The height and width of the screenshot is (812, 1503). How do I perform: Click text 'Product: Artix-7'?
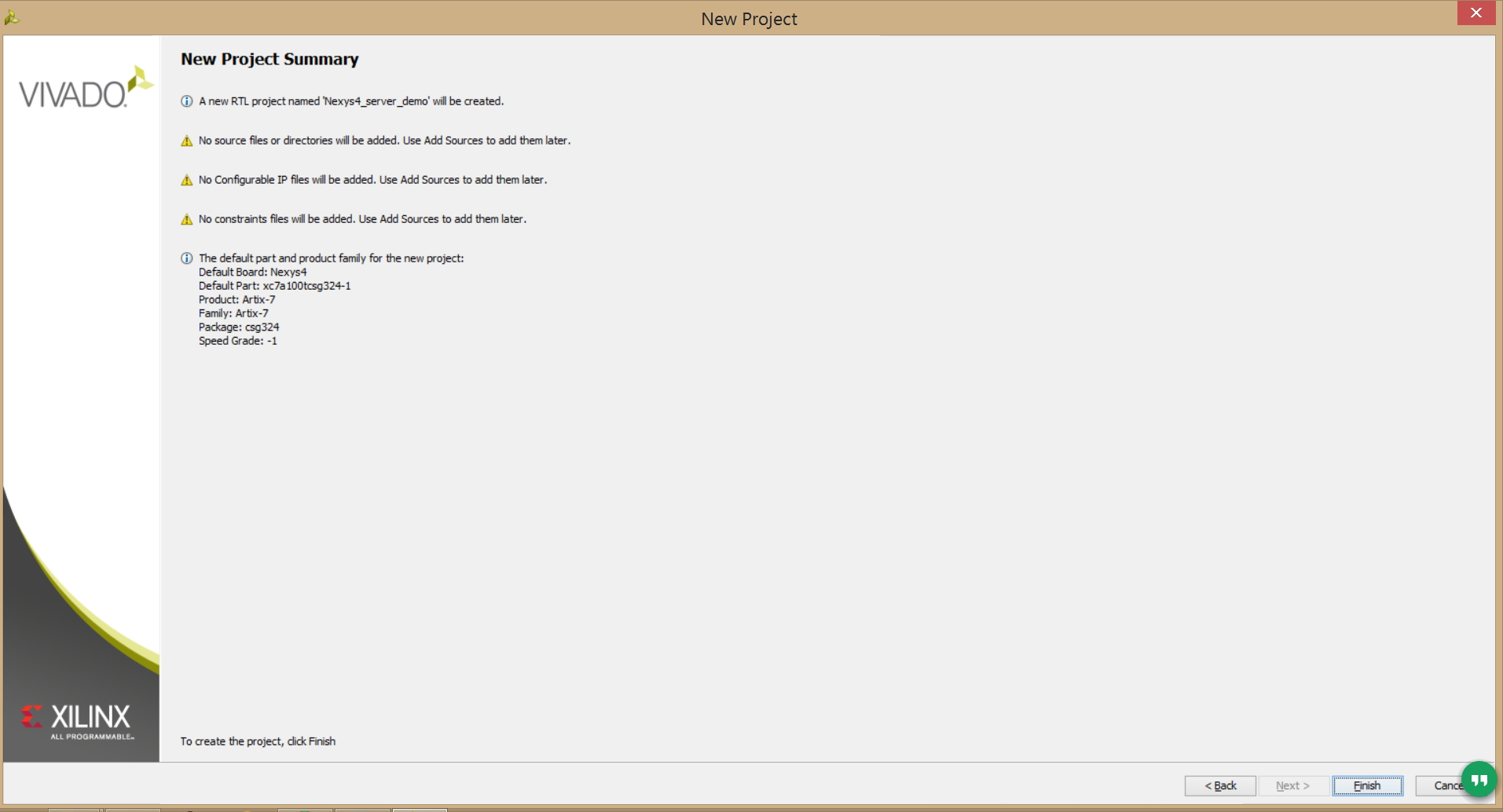click(x=237, y=299)
